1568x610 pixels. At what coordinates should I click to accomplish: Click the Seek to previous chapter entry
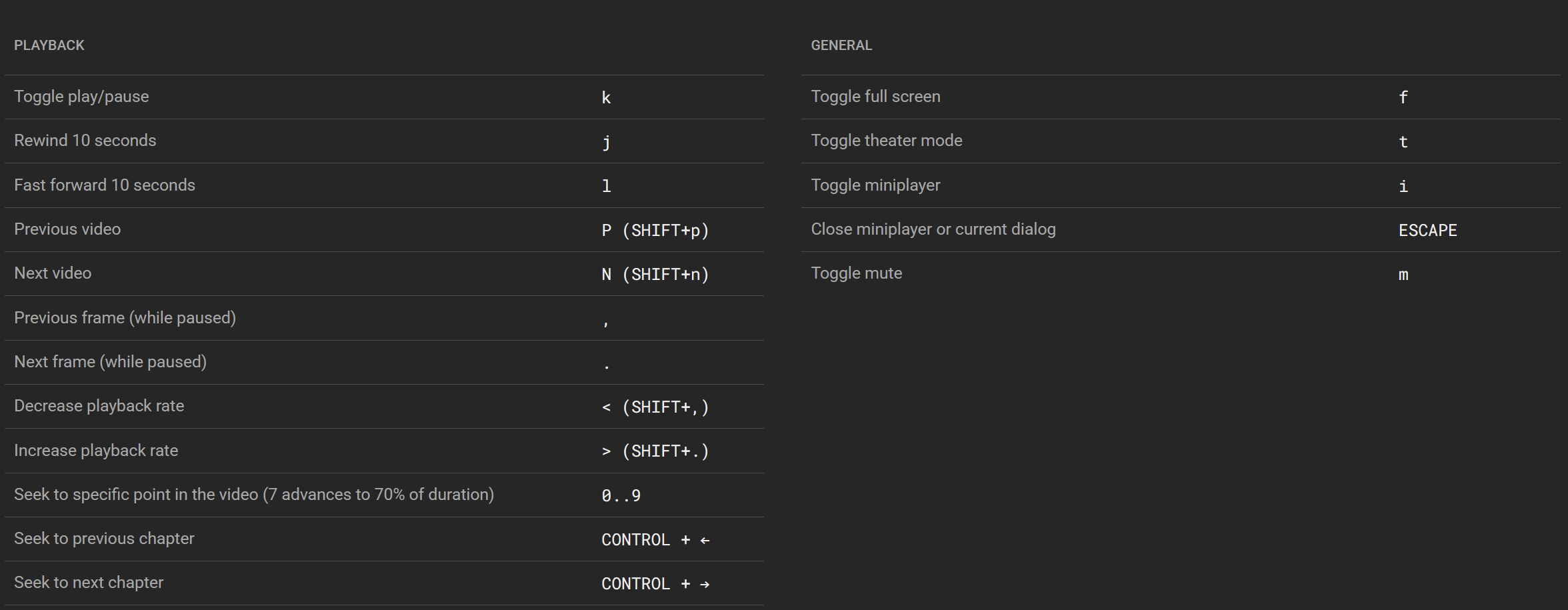pos(384,539)
